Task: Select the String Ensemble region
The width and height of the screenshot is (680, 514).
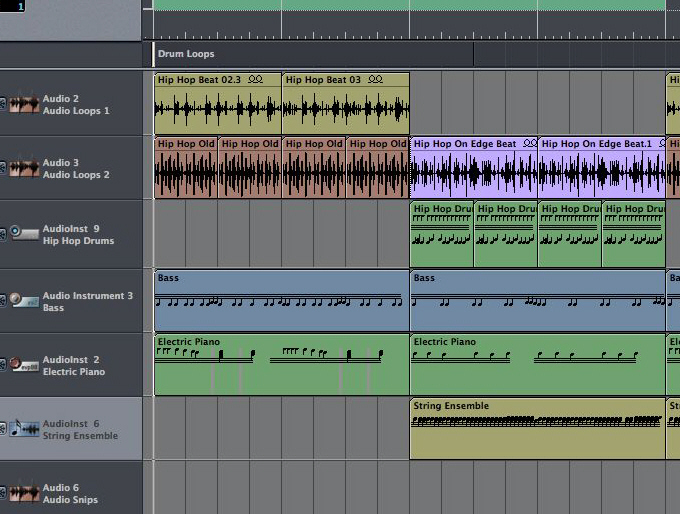Action: [x=538, y=429]
